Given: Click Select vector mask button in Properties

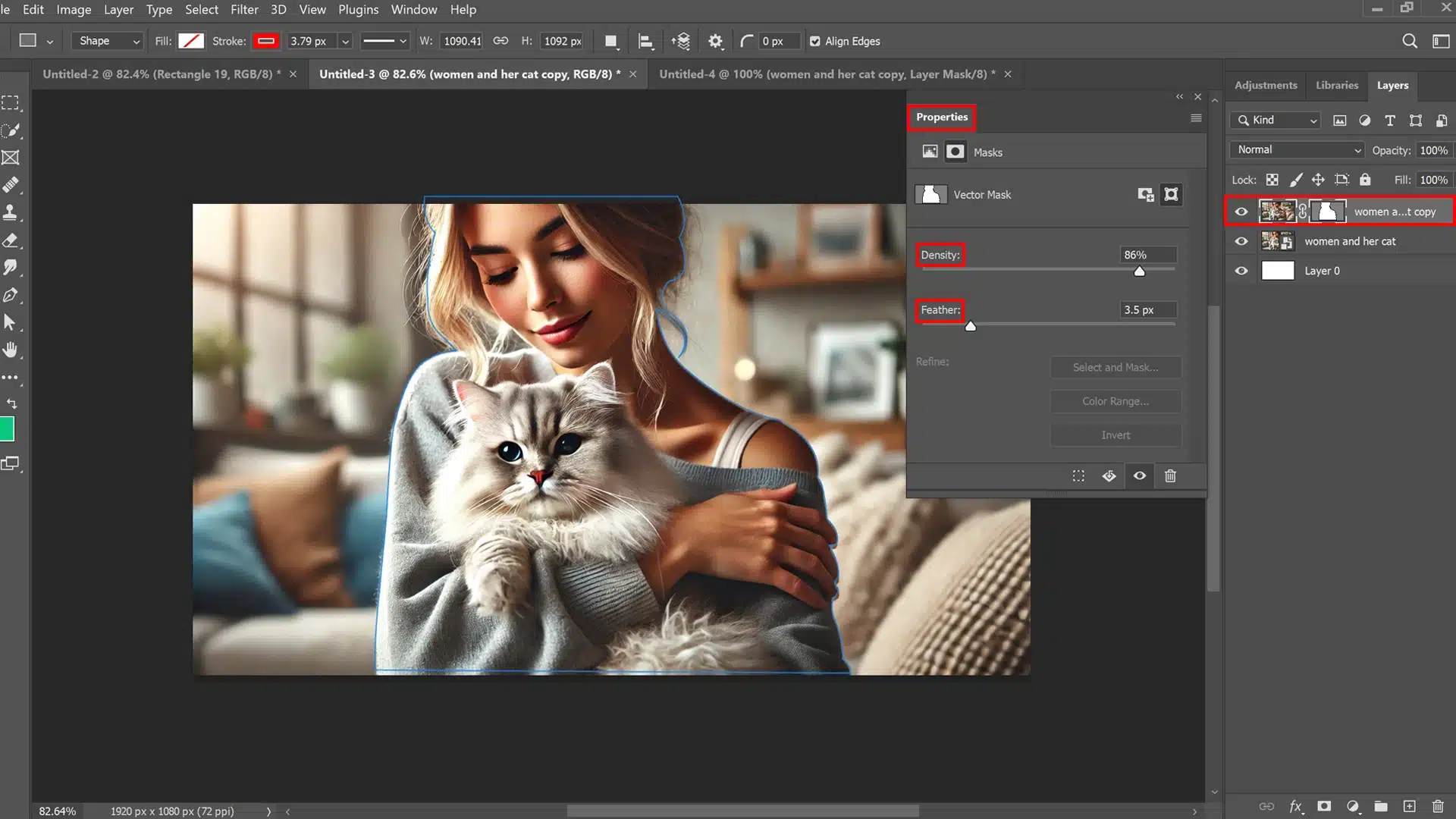Looking at the screenshot, I should [x=1172, y=195].
